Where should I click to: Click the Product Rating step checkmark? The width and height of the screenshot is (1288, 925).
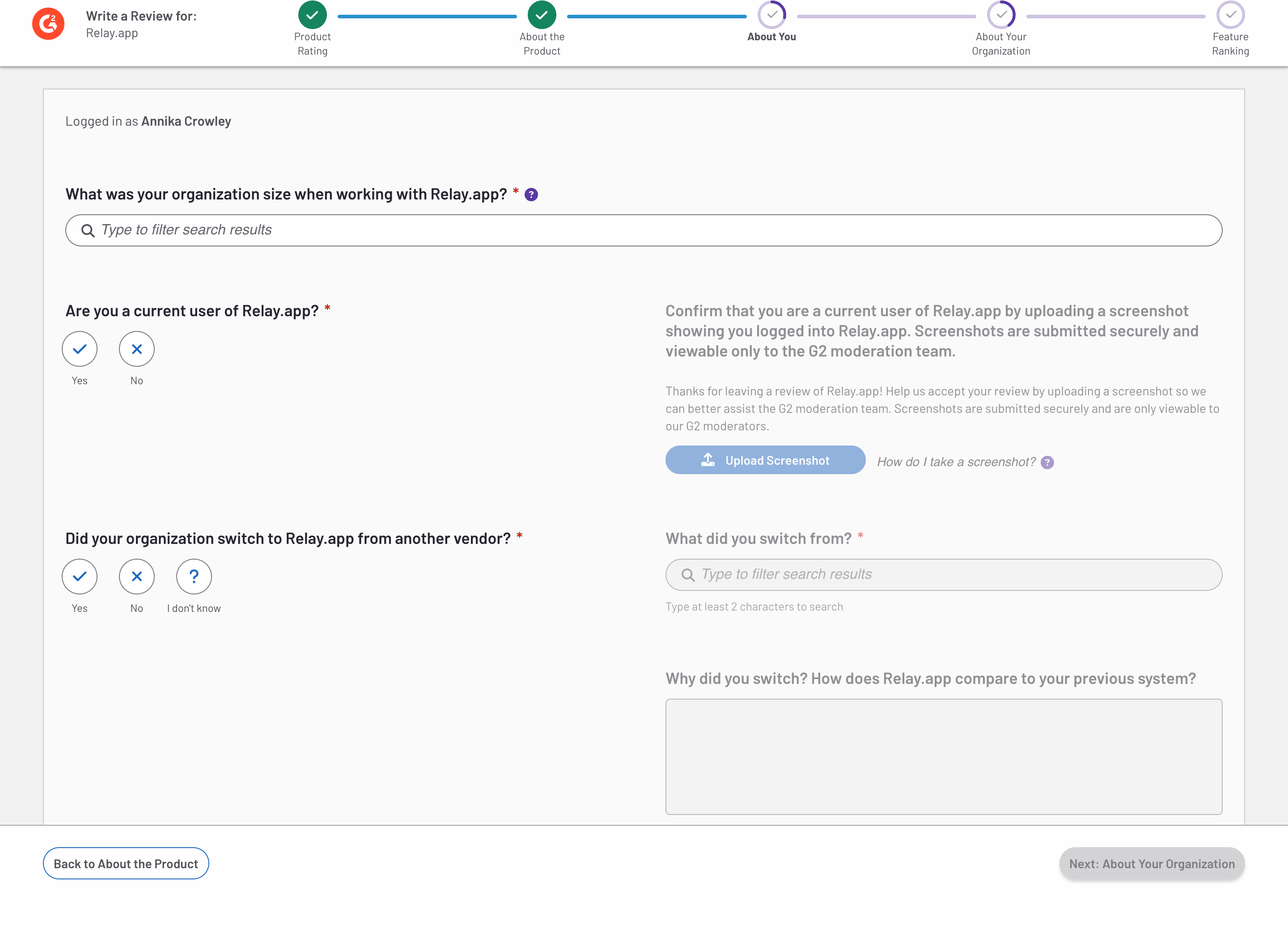click(x=312, y=15)
